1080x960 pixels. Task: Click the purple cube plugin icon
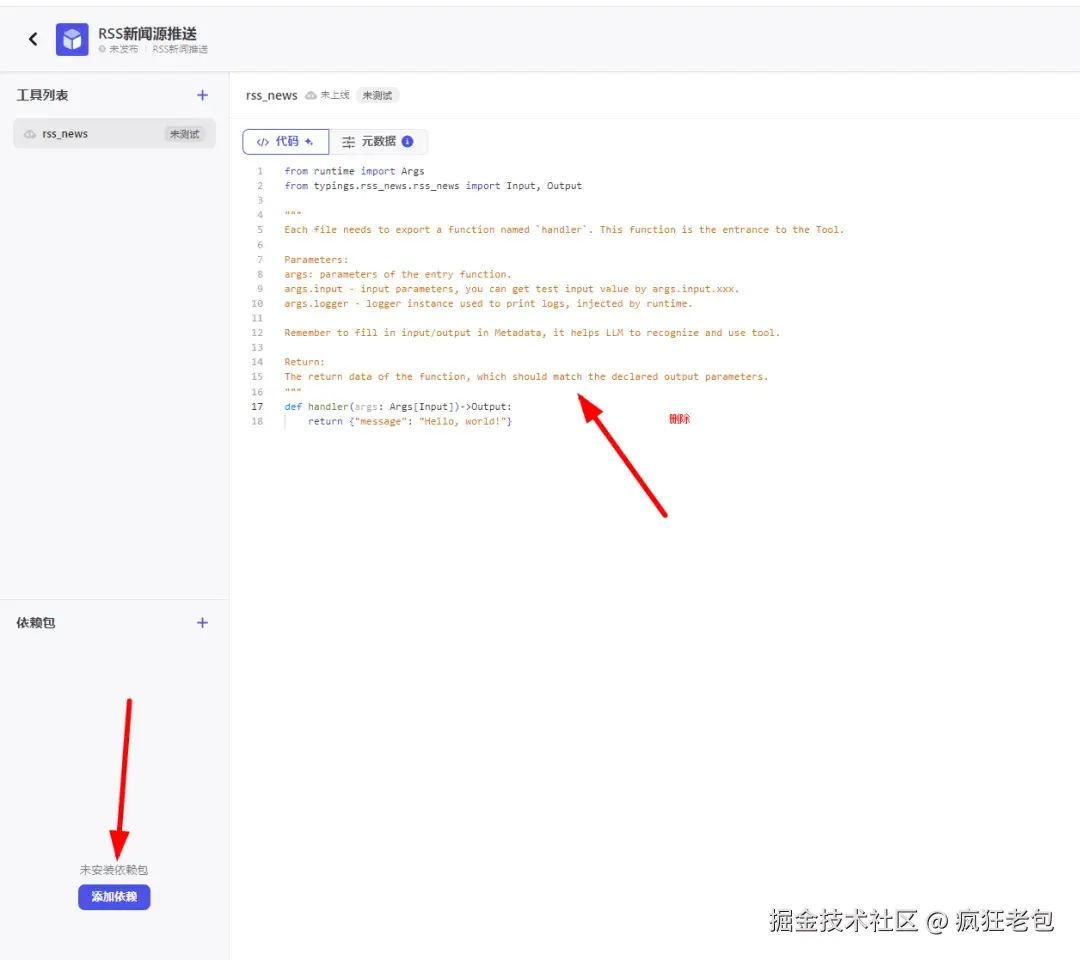[x=72, y=39]
